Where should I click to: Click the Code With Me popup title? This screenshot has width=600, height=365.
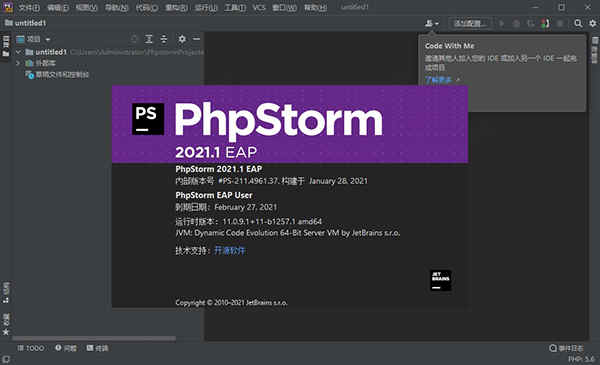[x=450, y=46]
